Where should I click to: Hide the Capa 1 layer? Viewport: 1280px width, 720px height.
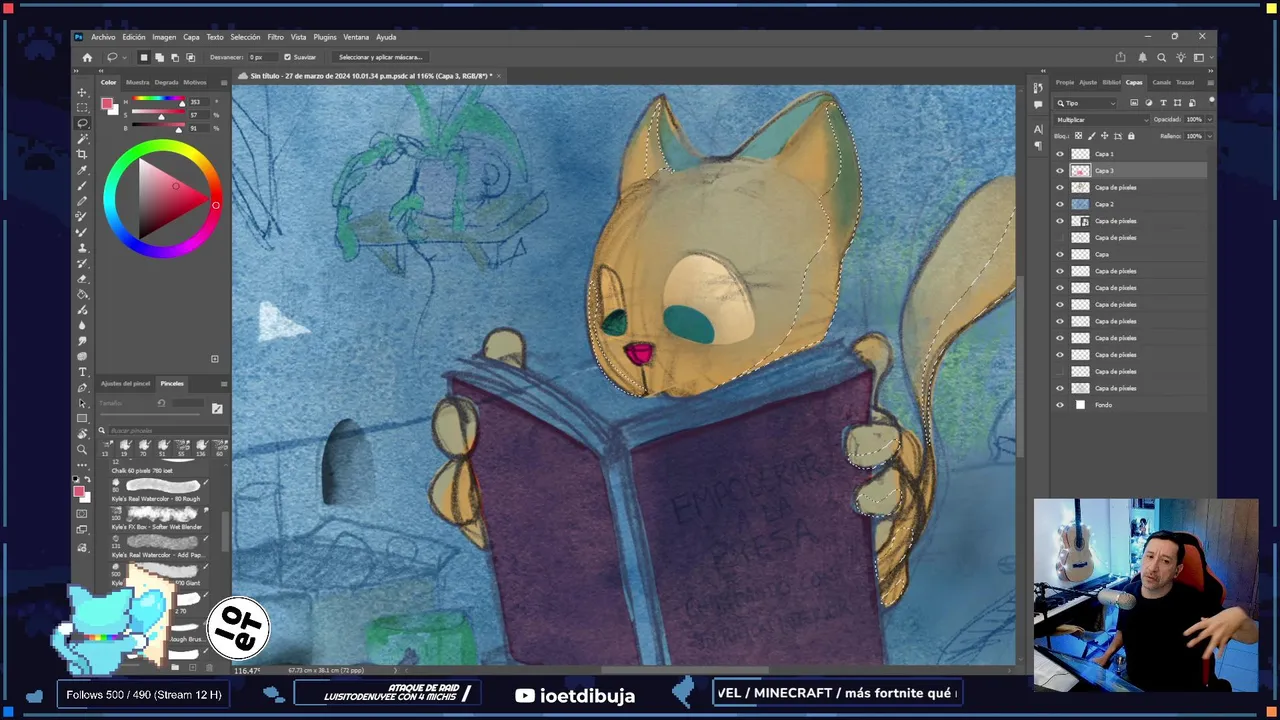pyautogui.click(x=1060, y=154)
